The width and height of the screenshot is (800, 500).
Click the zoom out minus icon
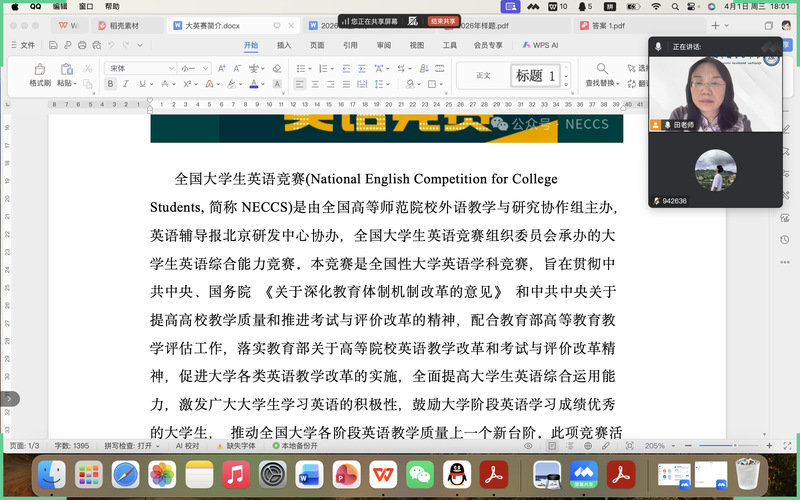tap(688, 446)
